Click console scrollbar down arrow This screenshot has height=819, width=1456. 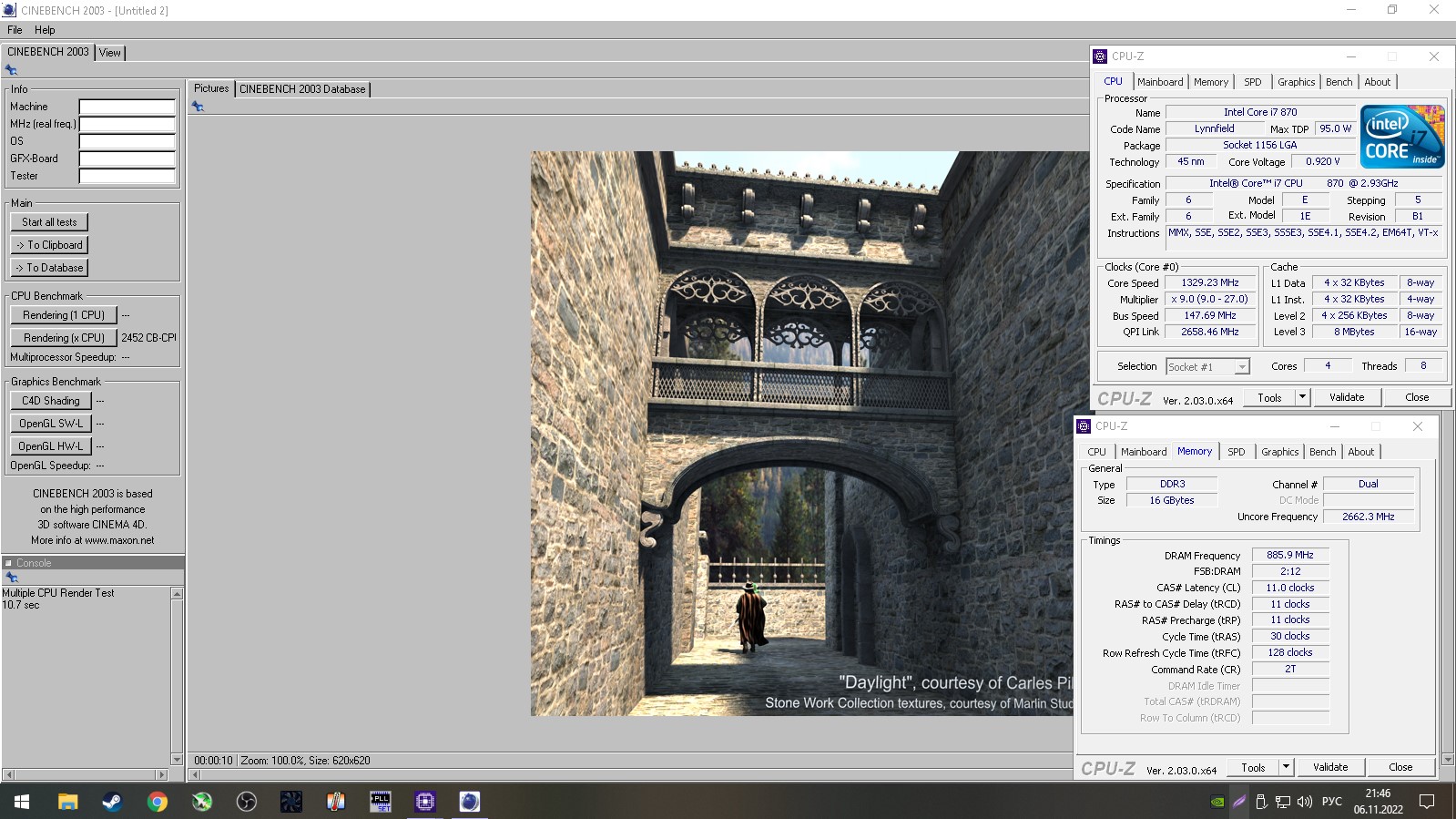177,759
